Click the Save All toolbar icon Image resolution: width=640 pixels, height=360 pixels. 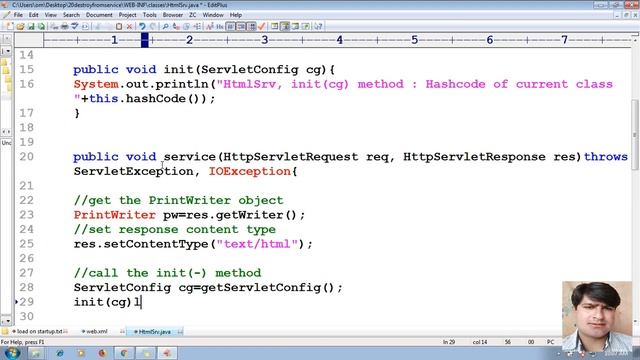(x=41, y=27)
